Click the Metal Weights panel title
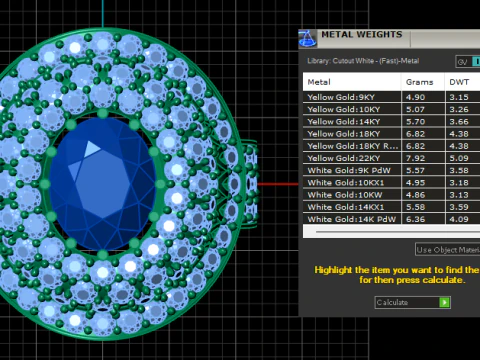The height and width of the screenshot is (360, 480). point(362,34)
